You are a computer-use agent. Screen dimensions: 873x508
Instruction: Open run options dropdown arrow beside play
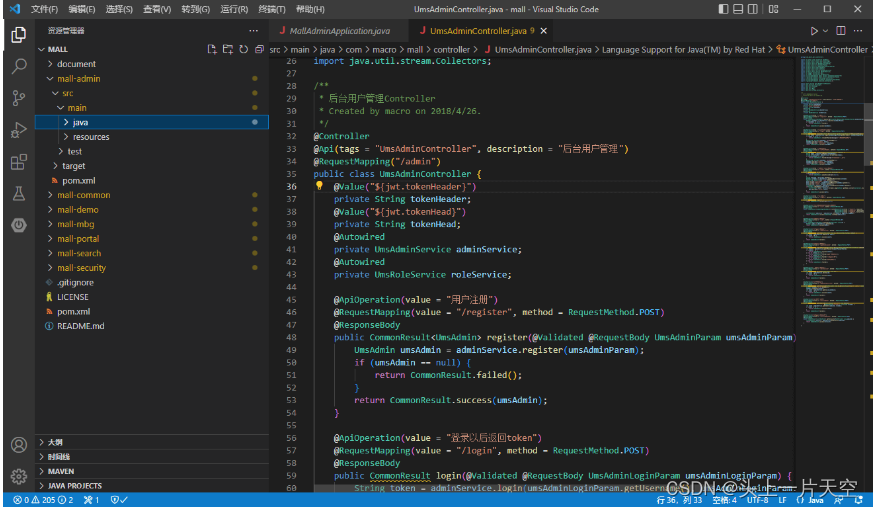click(825, 31)
